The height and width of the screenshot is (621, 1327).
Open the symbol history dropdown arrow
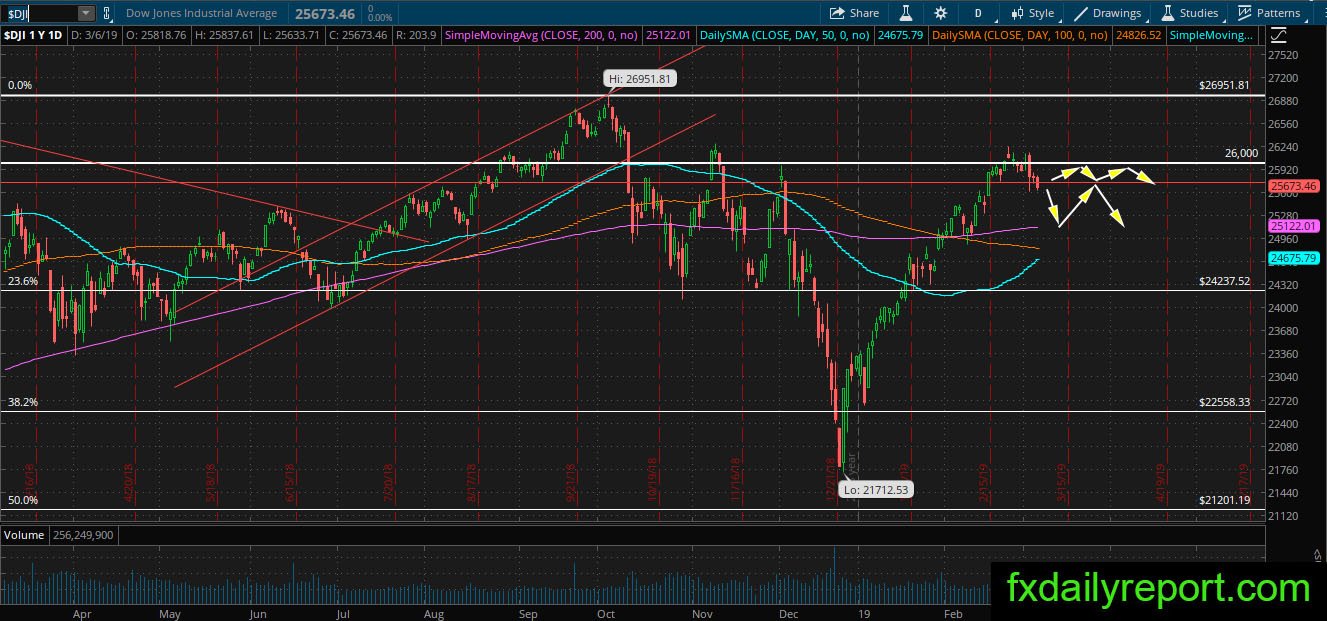(86, 13)
